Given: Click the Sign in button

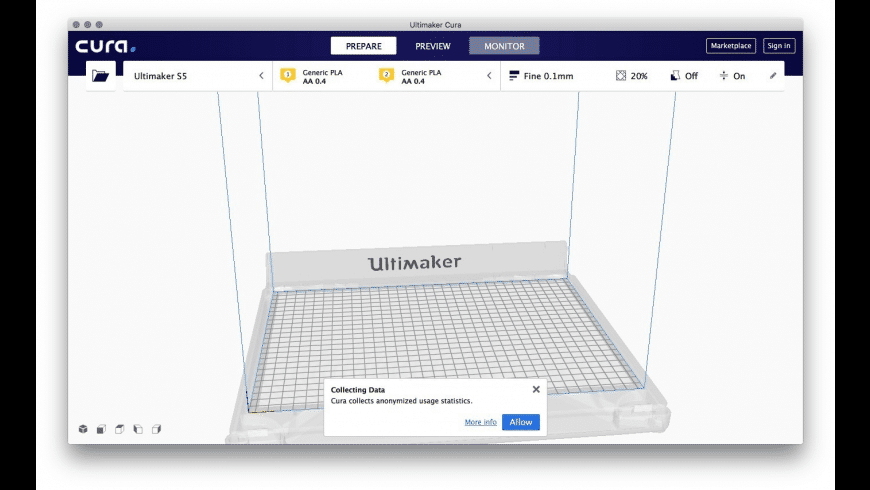Looking at the screenshot, I should pos(779,46).
